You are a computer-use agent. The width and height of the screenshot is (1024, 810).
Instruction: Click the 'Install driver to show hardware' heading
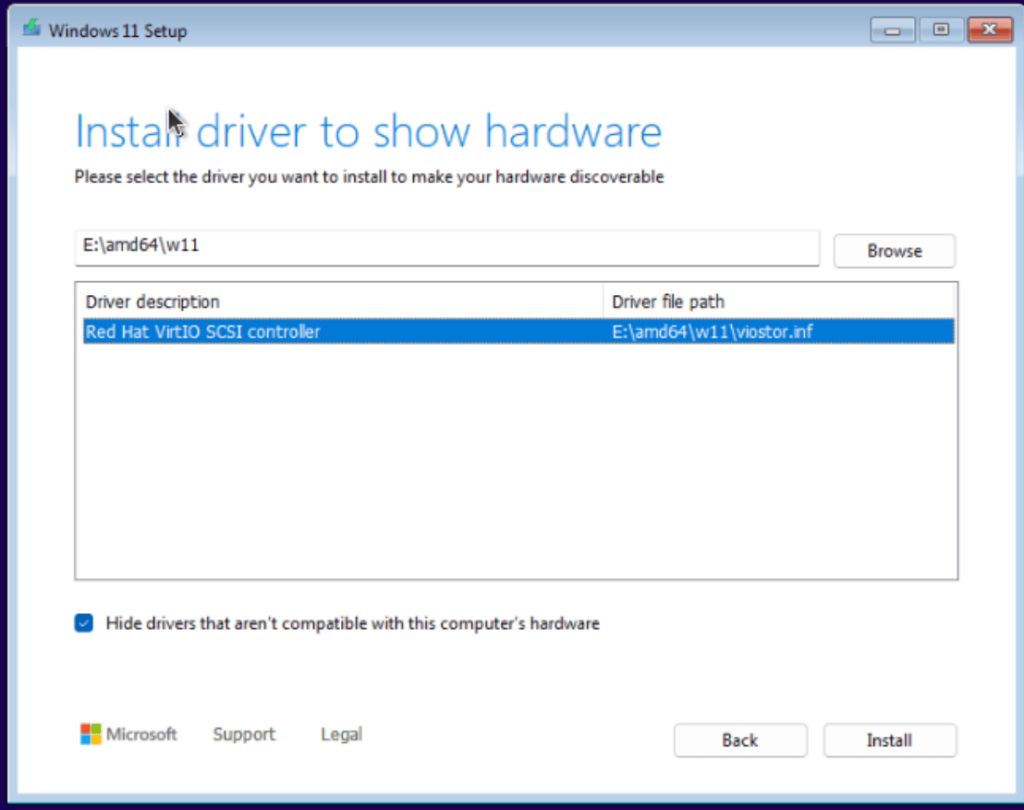pyautogui.click(x=368, y=131)
